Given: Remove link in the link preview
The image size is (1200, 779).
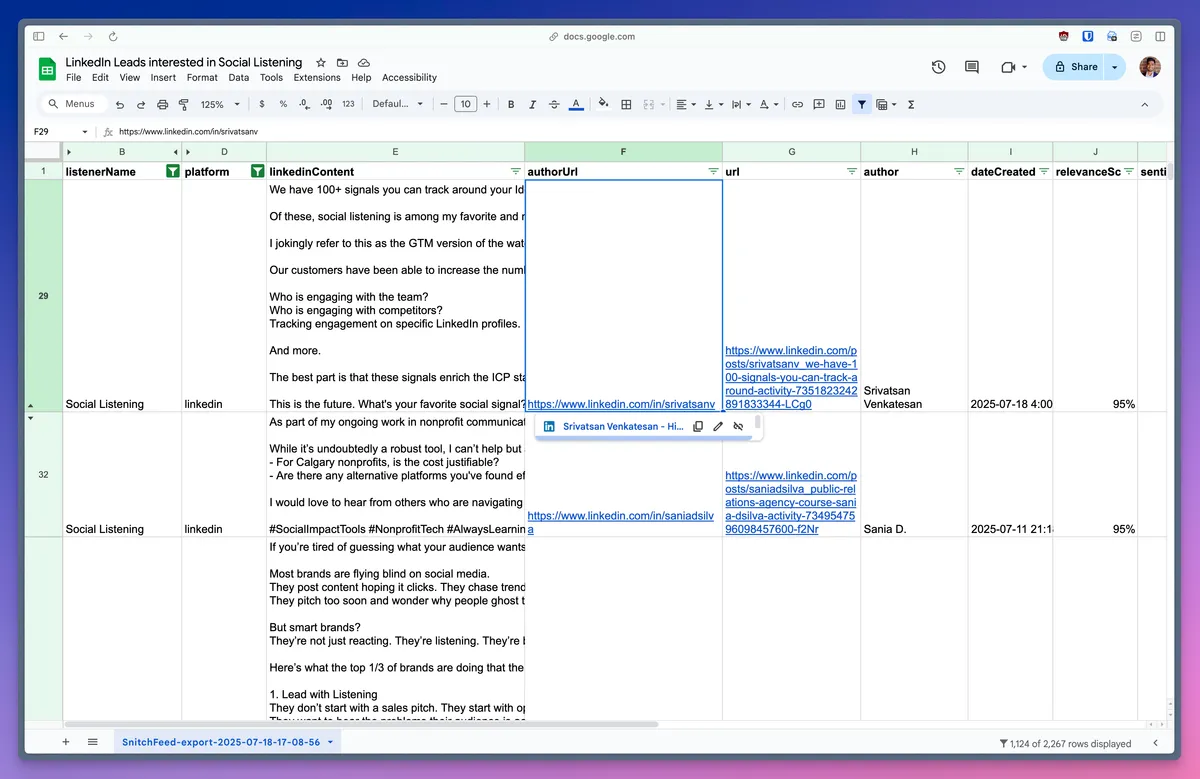Looking at the screenshot, I should tap(738, 426).
